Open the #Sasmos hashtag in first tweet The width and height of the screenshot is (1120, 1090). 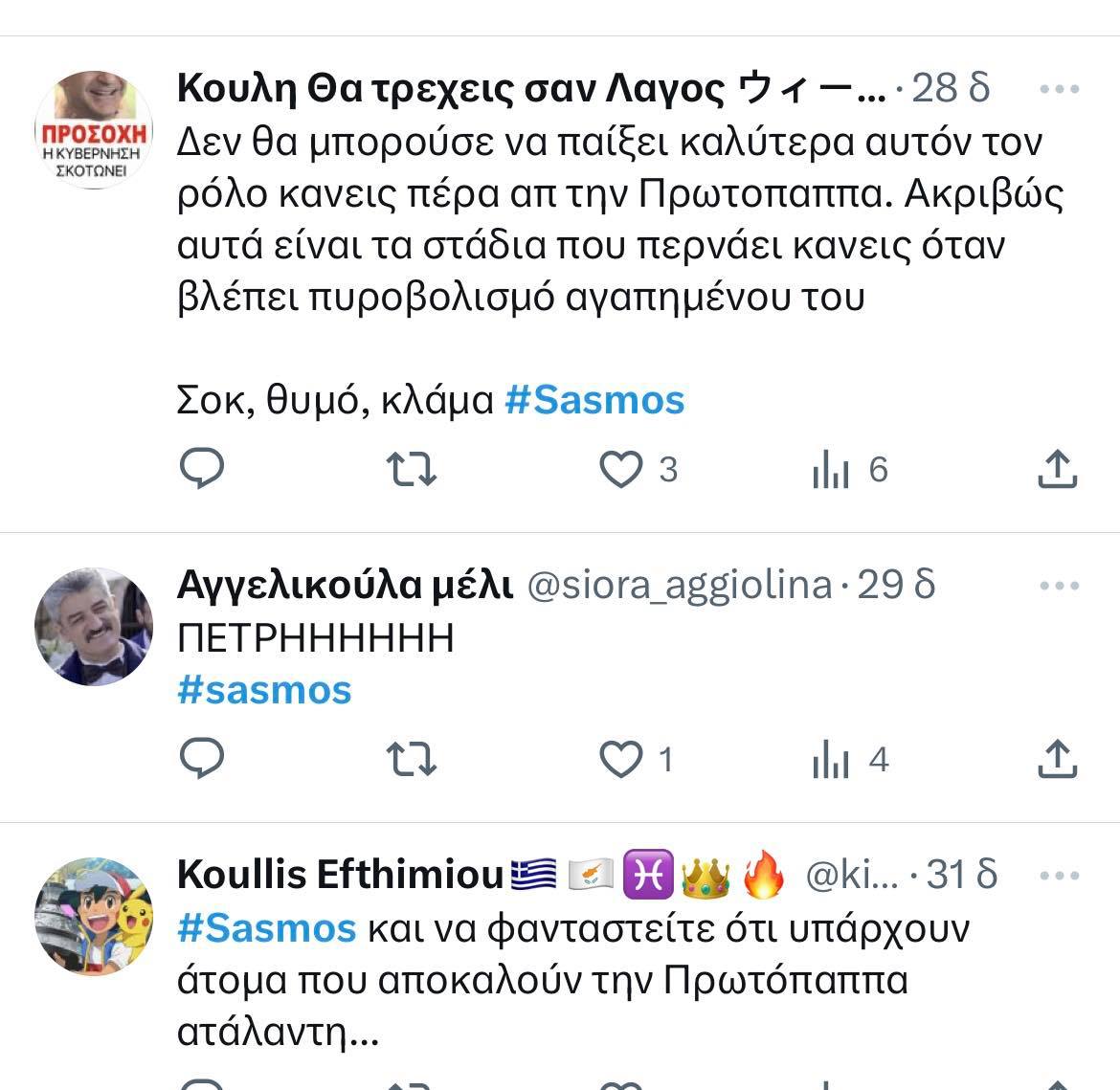594,399
